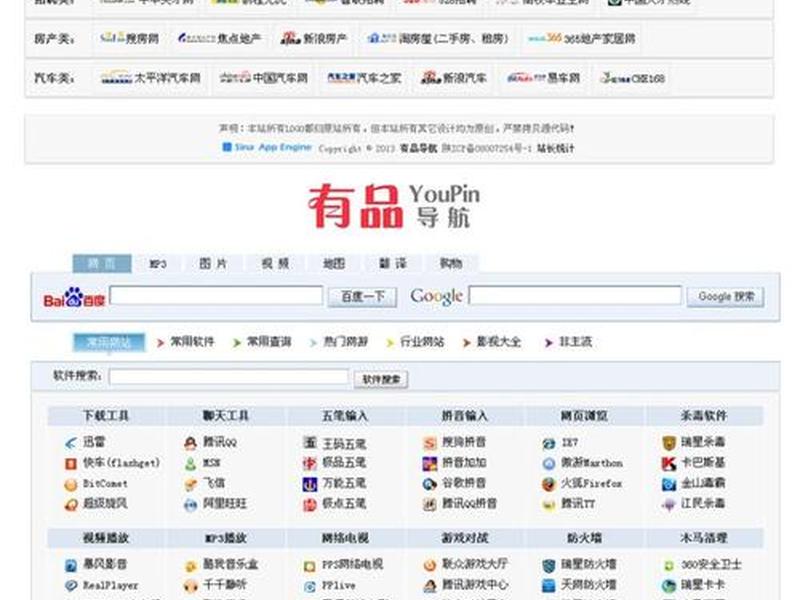
Task: Click the Sina App Engine link
Action: click(267, 147)
